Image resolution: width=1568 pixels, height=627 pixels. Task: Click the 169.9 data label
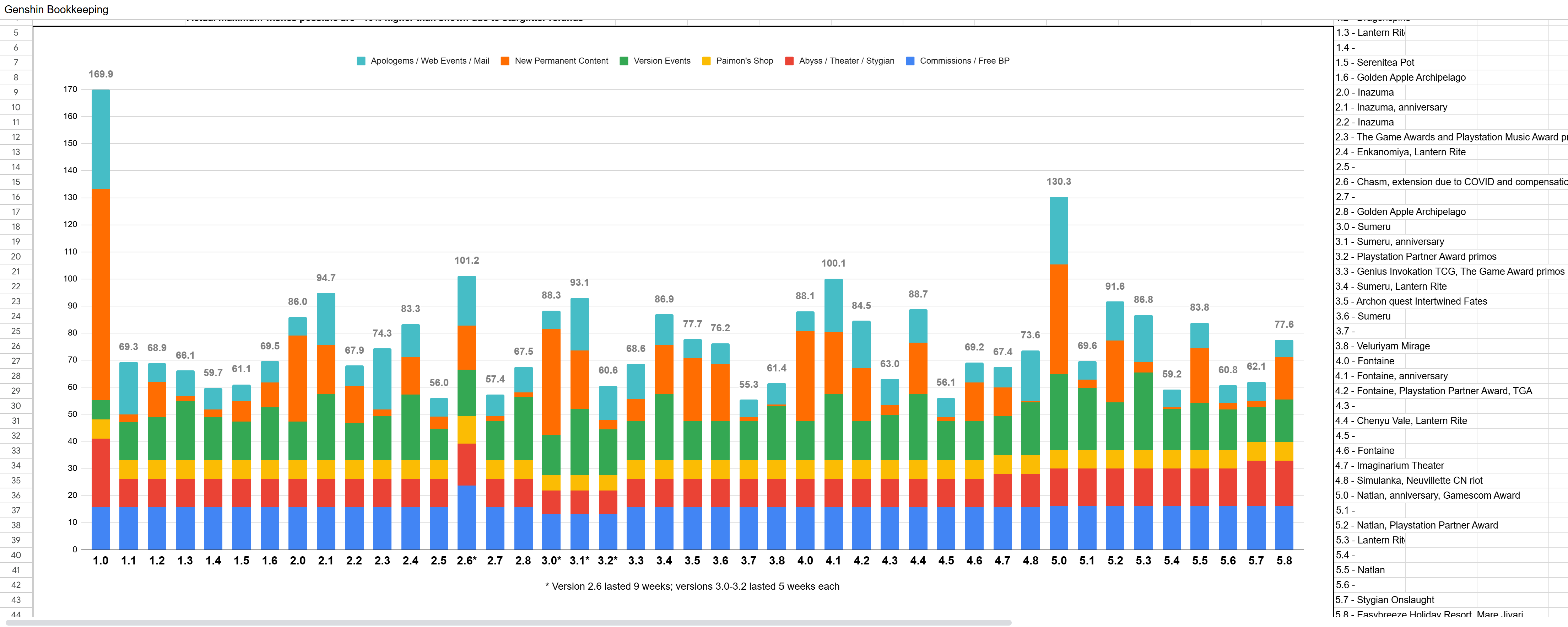(101, 74)
